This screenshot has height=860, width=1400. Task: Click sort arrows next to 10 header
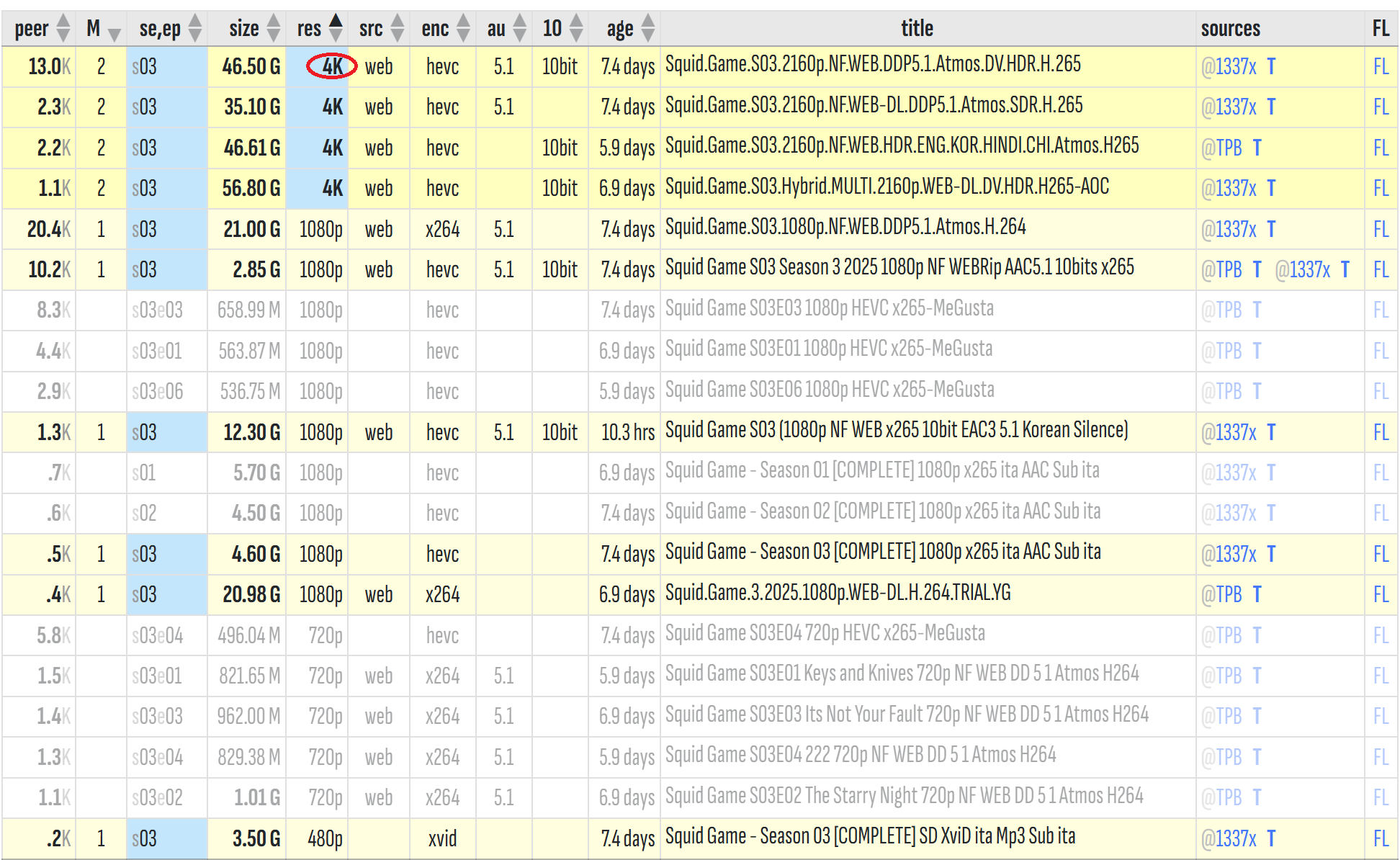coord(576,28)
